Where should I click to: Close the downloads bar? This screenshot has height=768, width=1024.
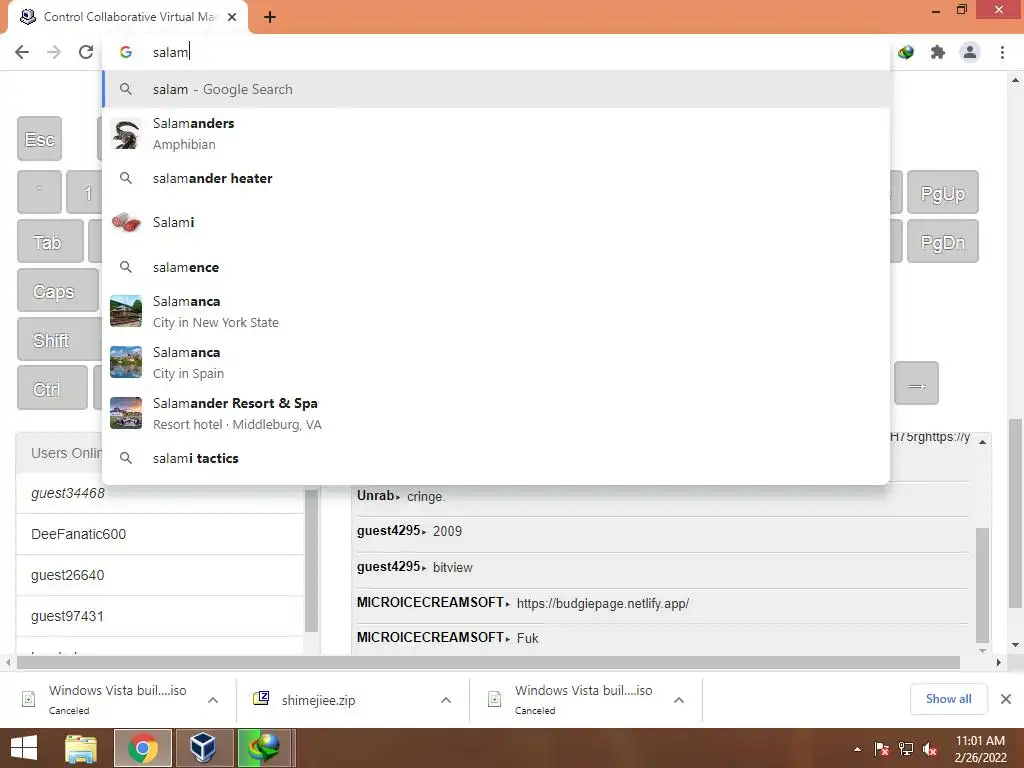point(1006,699)
